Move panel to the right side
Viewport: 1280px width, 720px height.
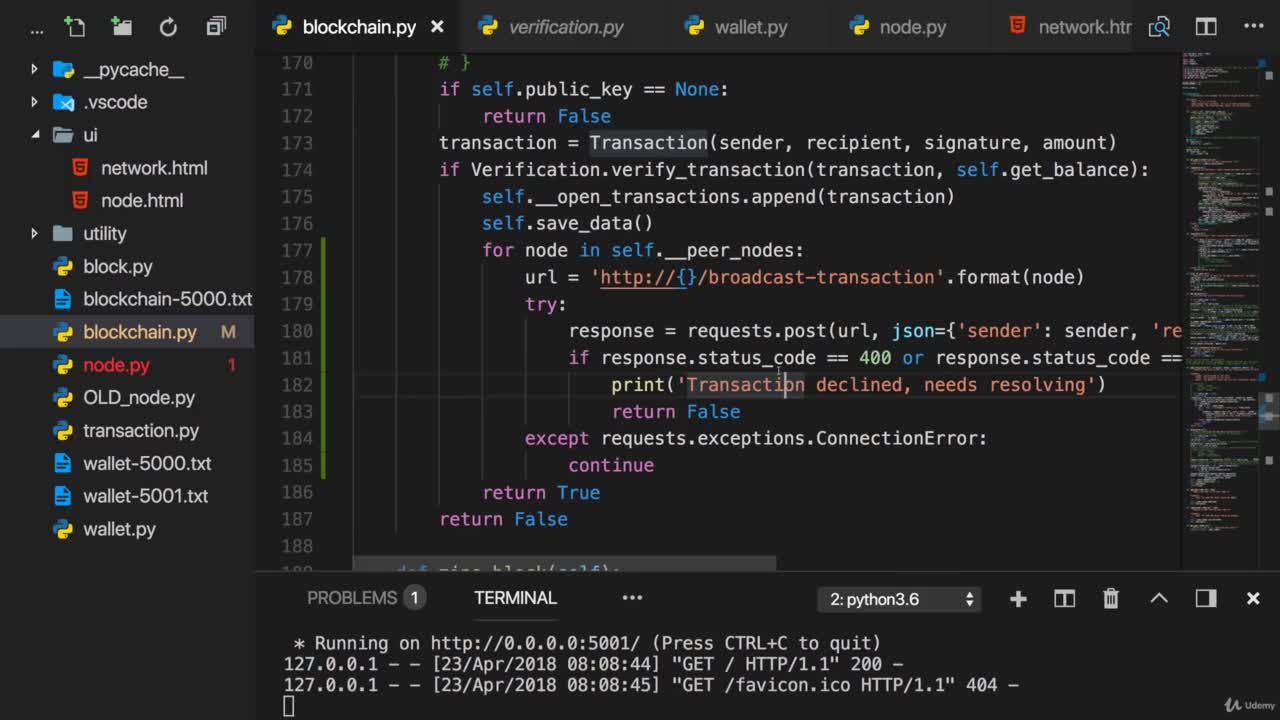coord(1206,598)
